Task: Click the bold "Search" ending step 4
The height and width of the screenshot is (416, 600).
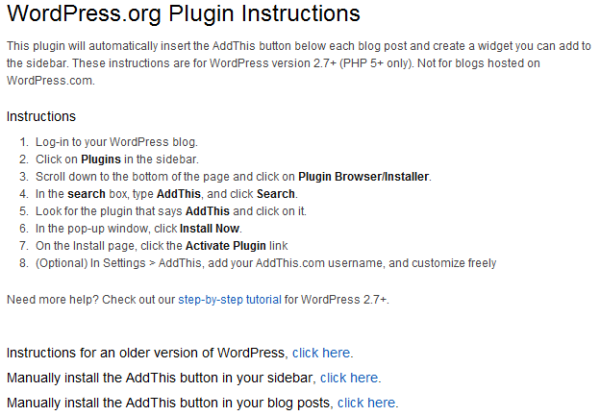Action: (x=275, y=193)
